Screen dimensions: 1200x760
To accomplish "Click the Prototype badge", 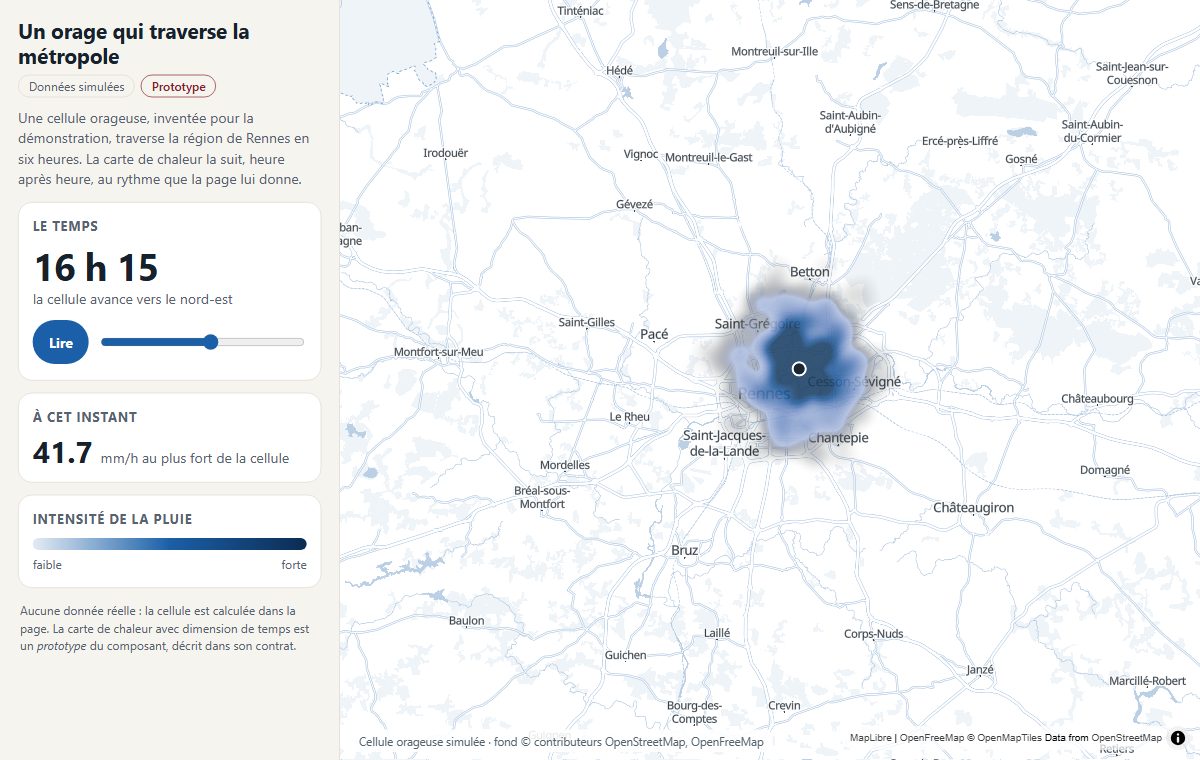I will tap(179, 87).
